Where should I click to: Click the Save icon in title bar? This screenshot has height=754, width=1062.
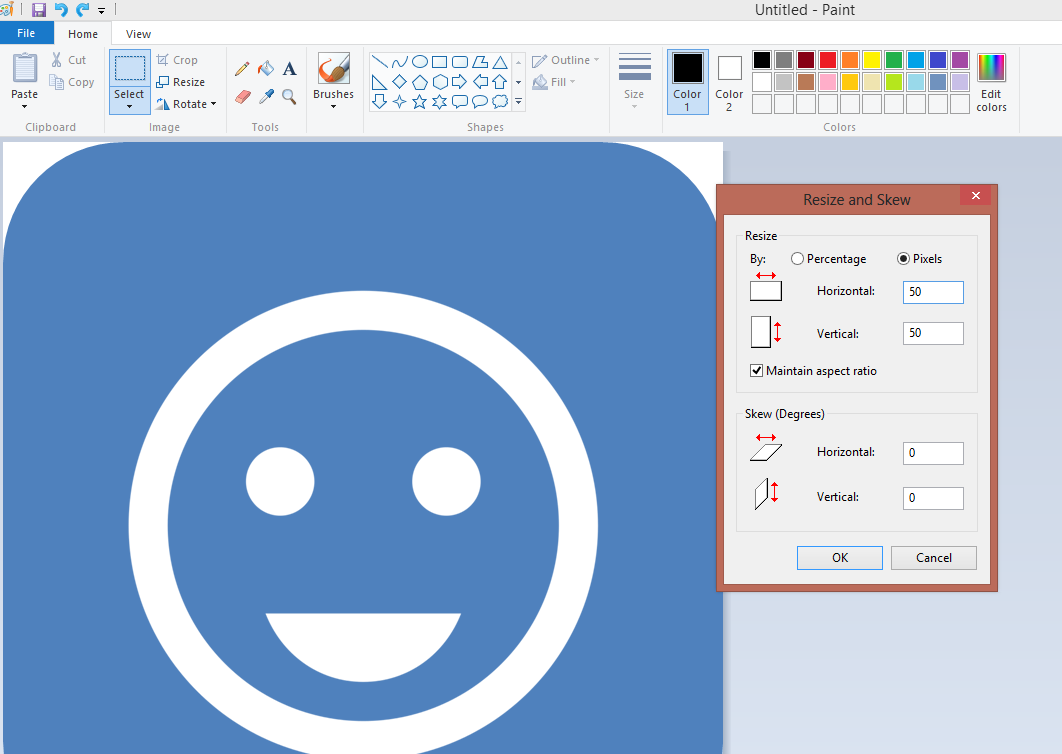[x=39, y=10]
